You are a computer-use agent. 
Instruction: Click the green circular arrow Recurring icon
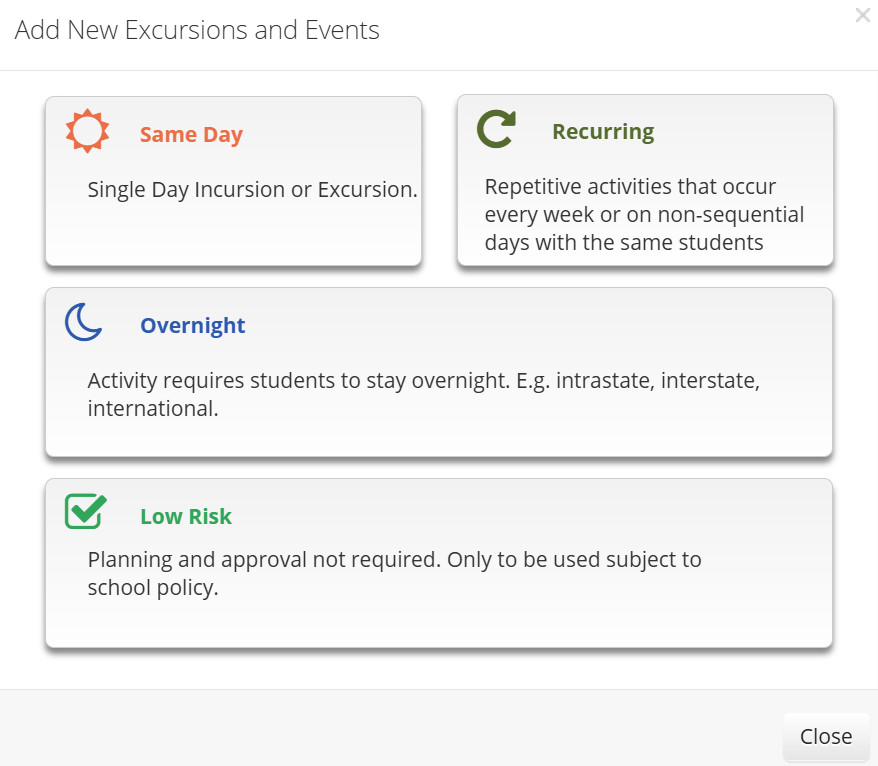[x=496, y=129]
